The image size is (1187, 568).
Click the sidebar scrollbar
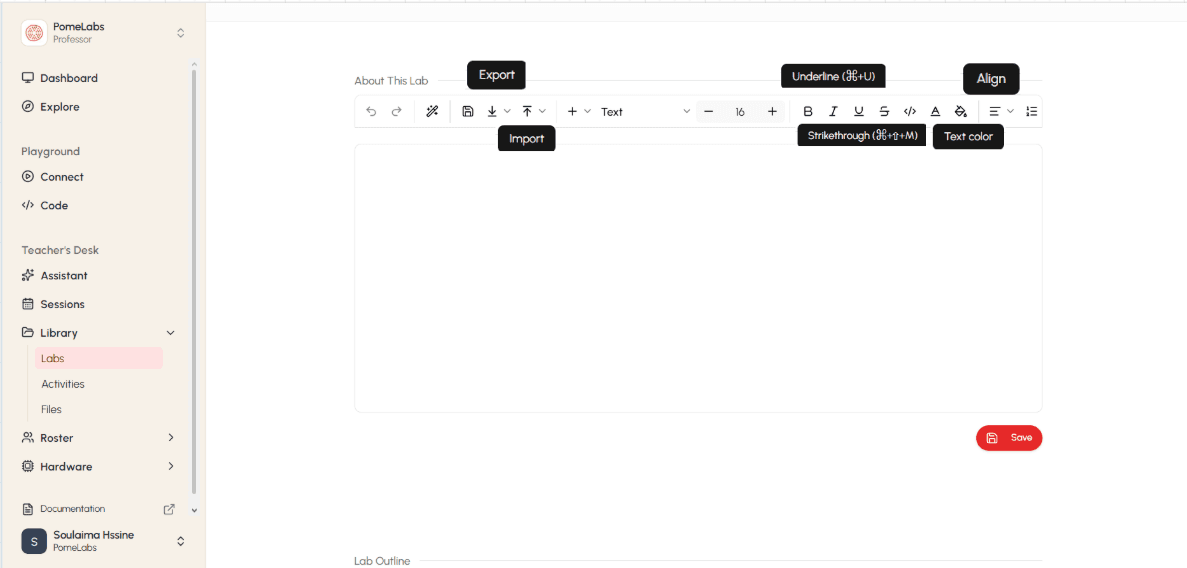click(x=194, y=282)
